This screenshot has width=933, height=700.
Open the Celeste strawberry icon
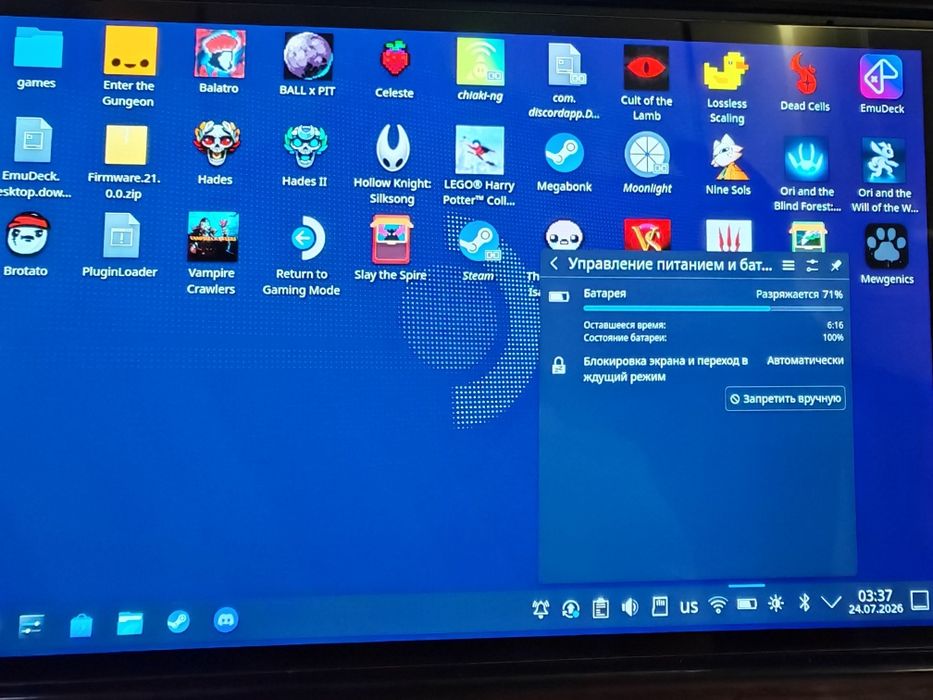coord(395,60)
